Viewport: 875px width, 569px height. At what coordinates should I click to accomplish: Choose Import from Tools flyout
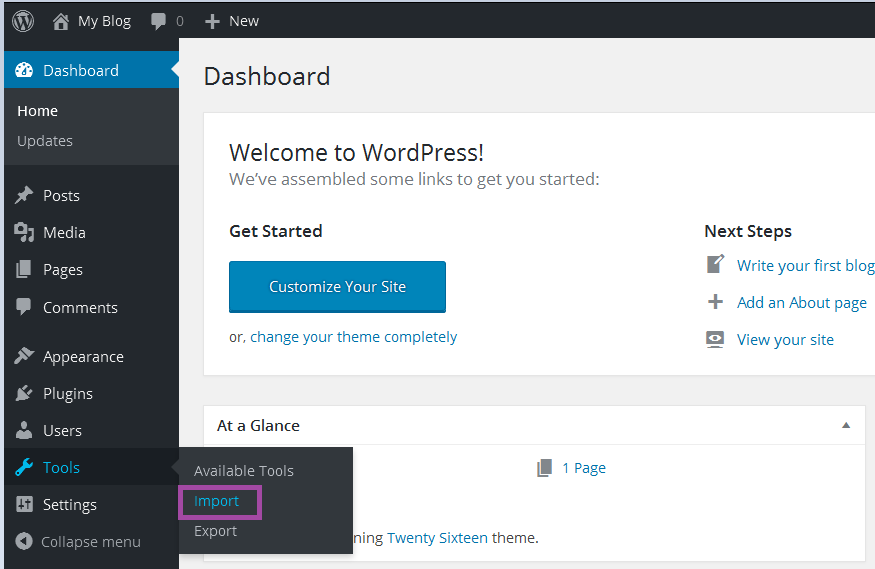click(217, 502)
